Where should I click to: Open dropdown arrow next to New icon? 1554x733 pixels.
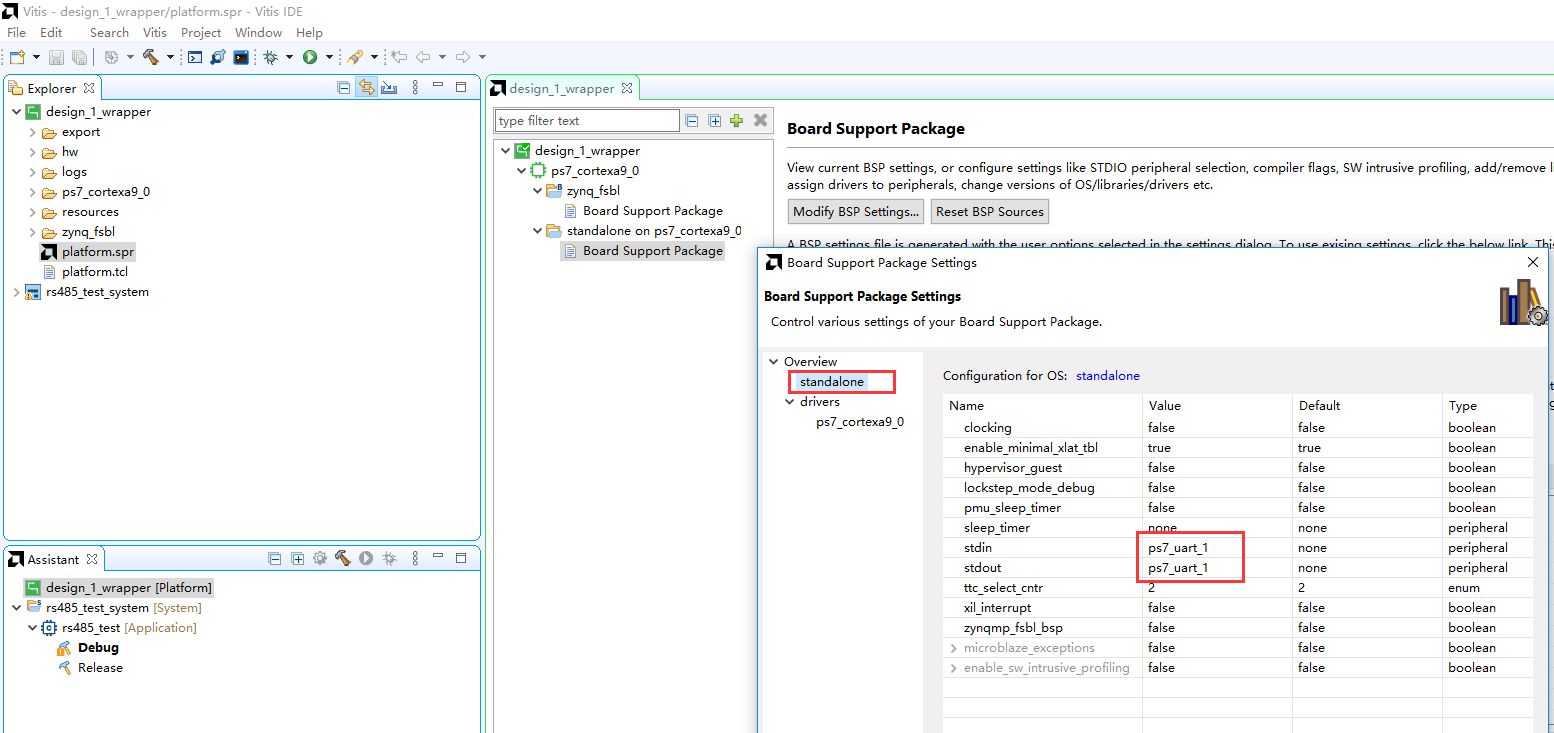click(x=37, y=58)
